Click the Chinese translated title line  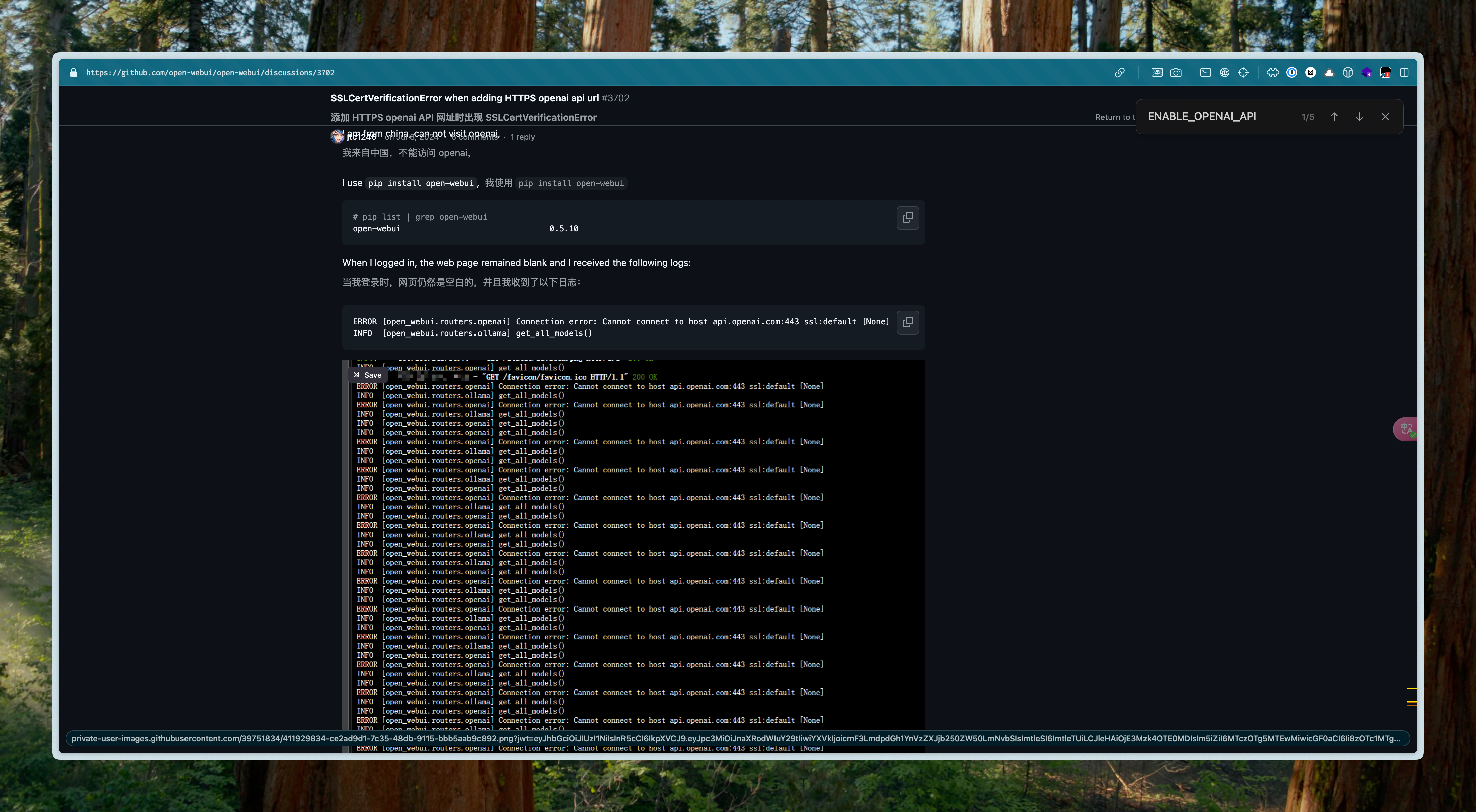pyautogui.click(x=463, y=117)
